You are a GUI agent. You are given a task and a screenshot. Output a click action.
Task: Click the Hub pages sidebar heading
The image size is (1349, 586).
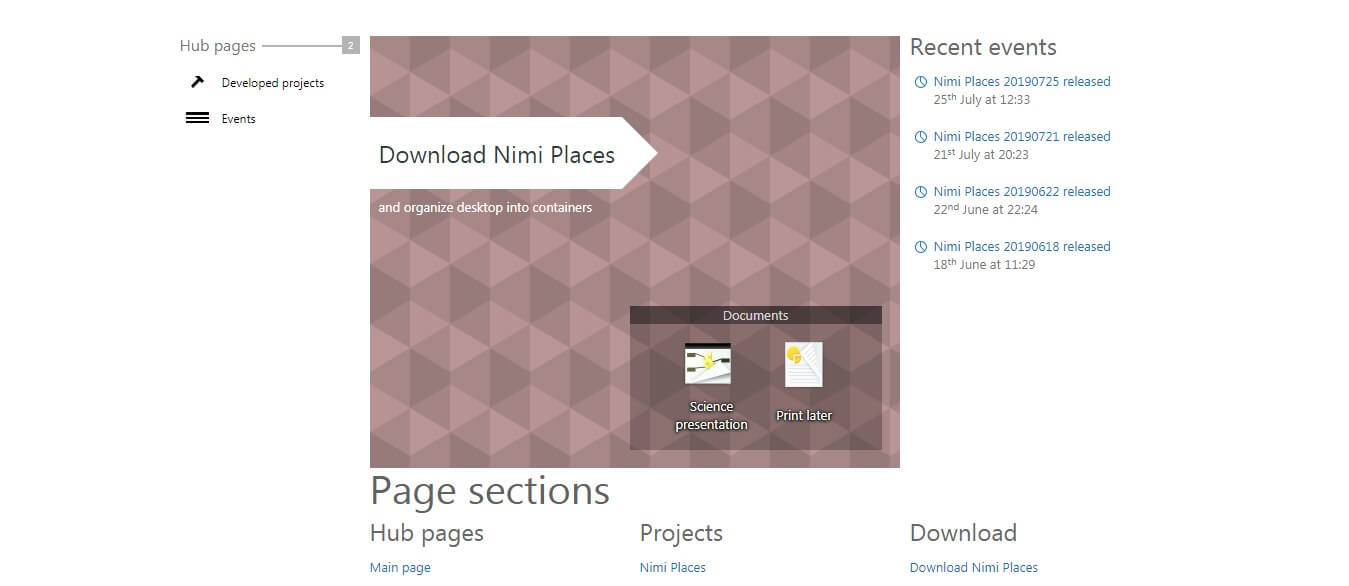coord(218,46)
